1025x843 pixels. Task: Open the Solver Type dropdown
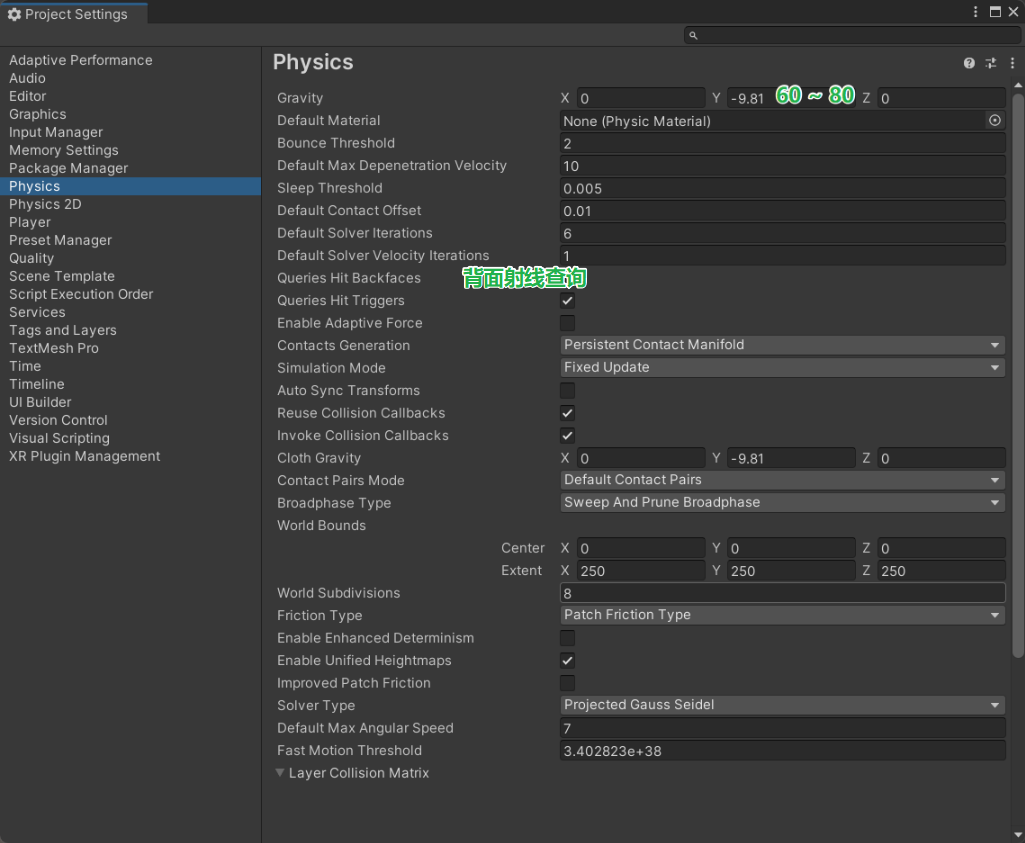(x=782, y=705)
